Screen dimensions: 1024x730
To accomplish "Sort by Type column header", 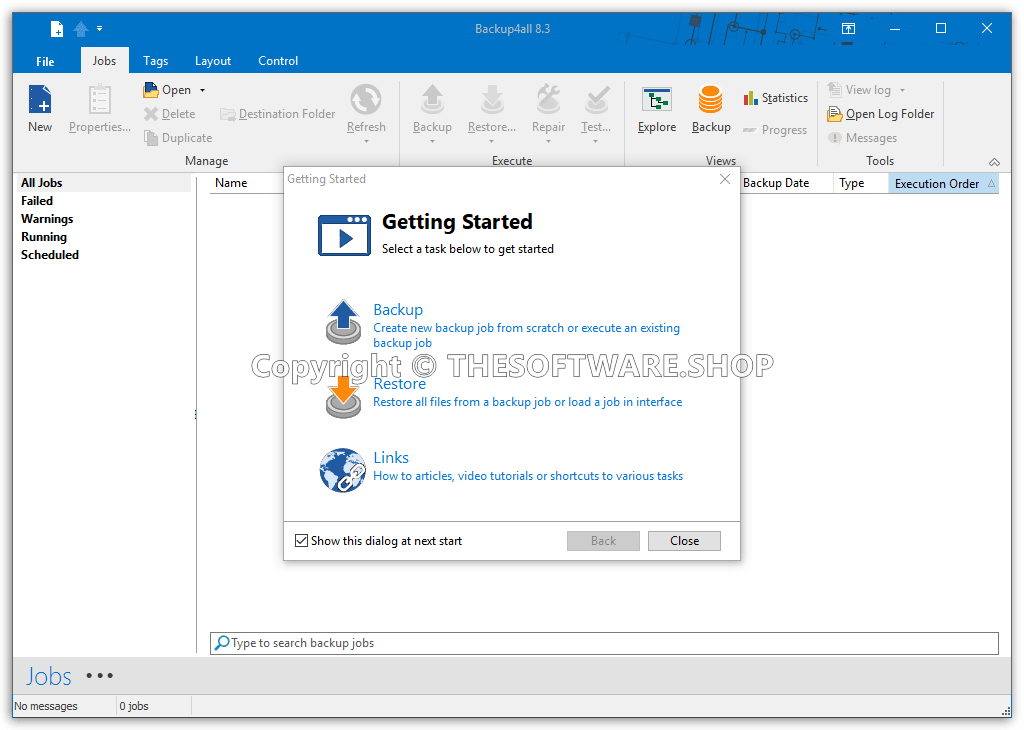I will [861, 183].
